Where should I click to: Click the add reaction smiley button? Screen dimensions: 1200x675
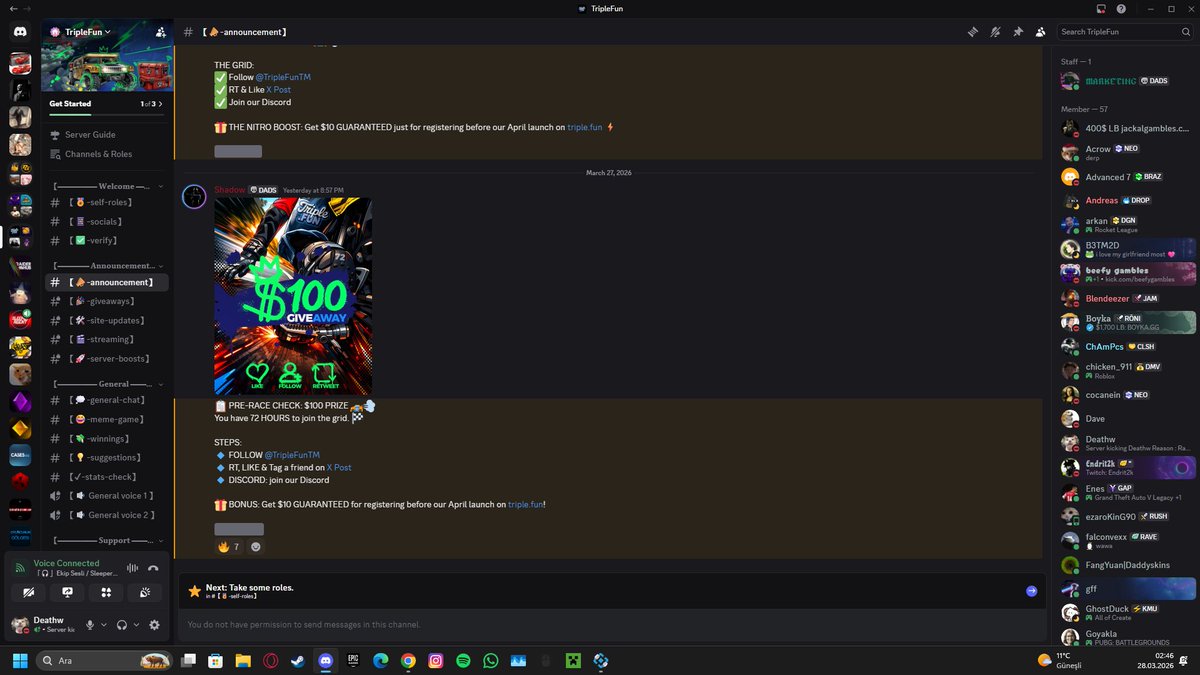point(256,547)
